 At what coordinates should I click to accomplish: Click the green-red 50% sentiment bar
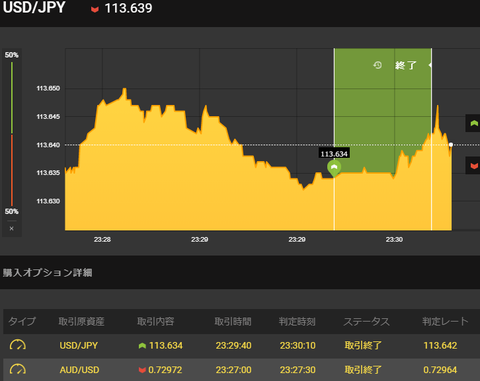12,134
